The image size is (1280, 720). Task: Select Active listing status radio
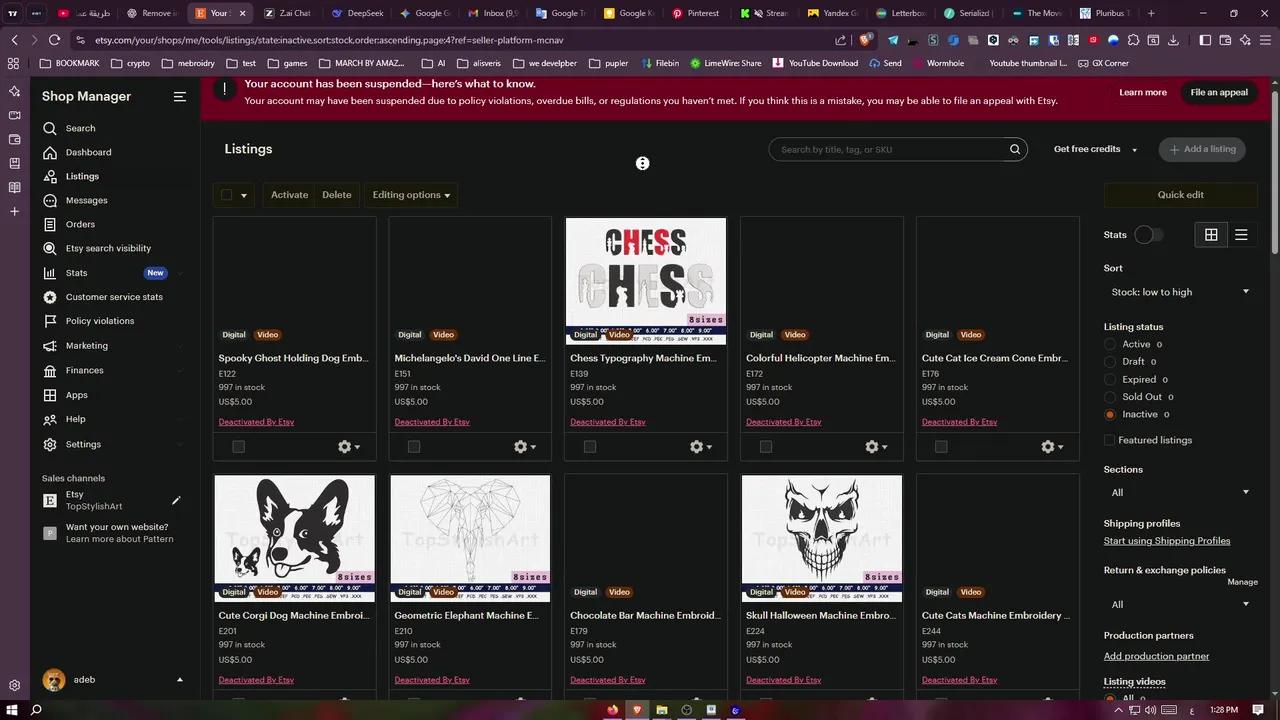[1110, 344]
